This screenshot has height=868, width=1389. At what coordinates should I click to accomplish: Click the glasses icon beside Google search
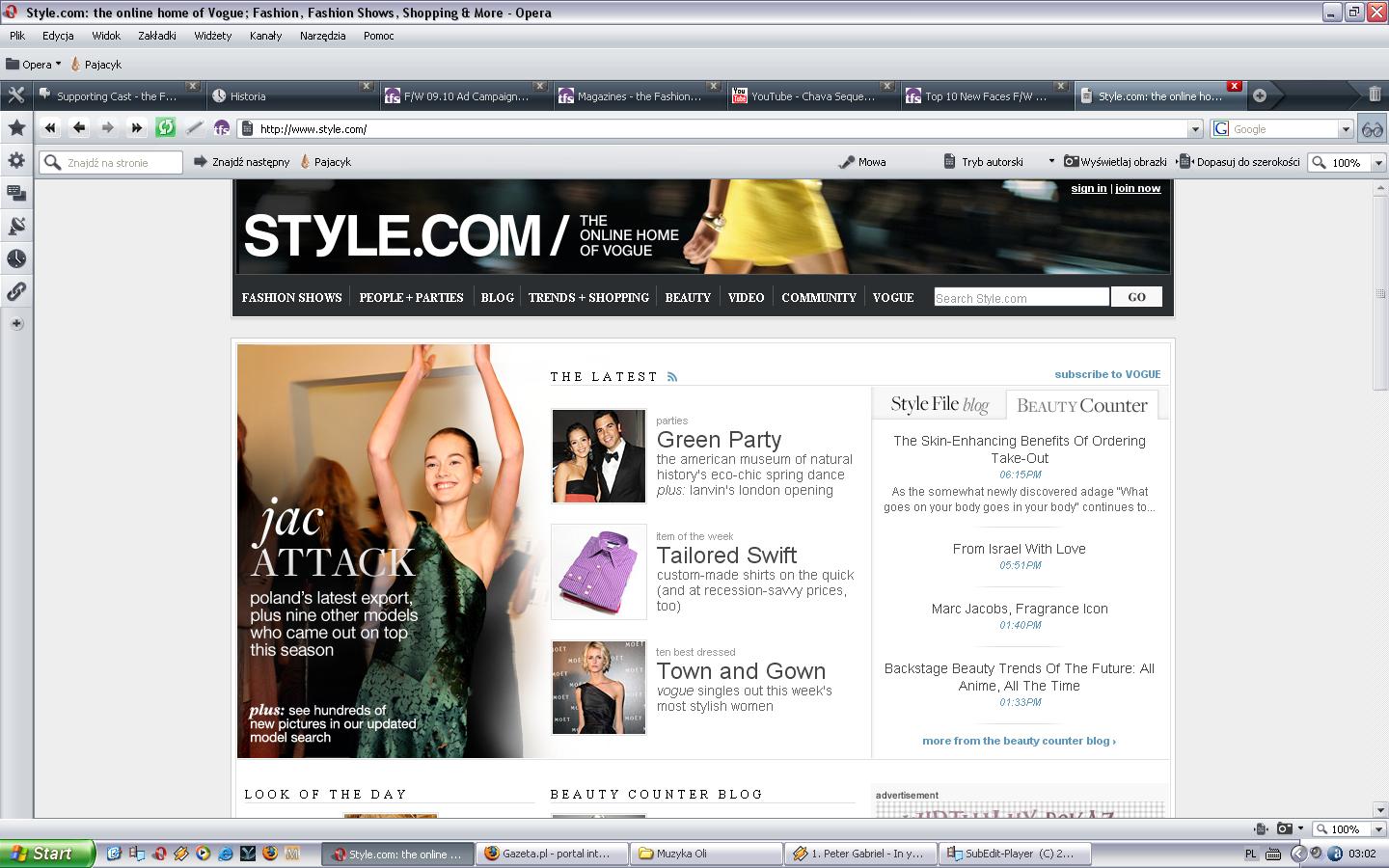coord(1372,128)
